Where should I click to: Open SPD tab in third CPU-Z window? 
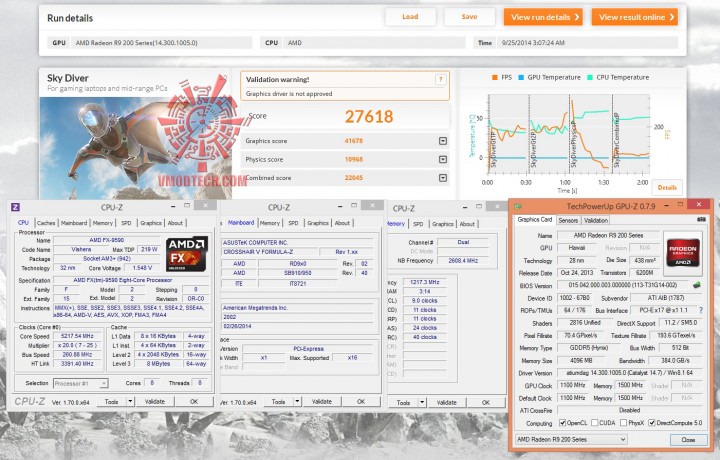click(x=418, y=224)
